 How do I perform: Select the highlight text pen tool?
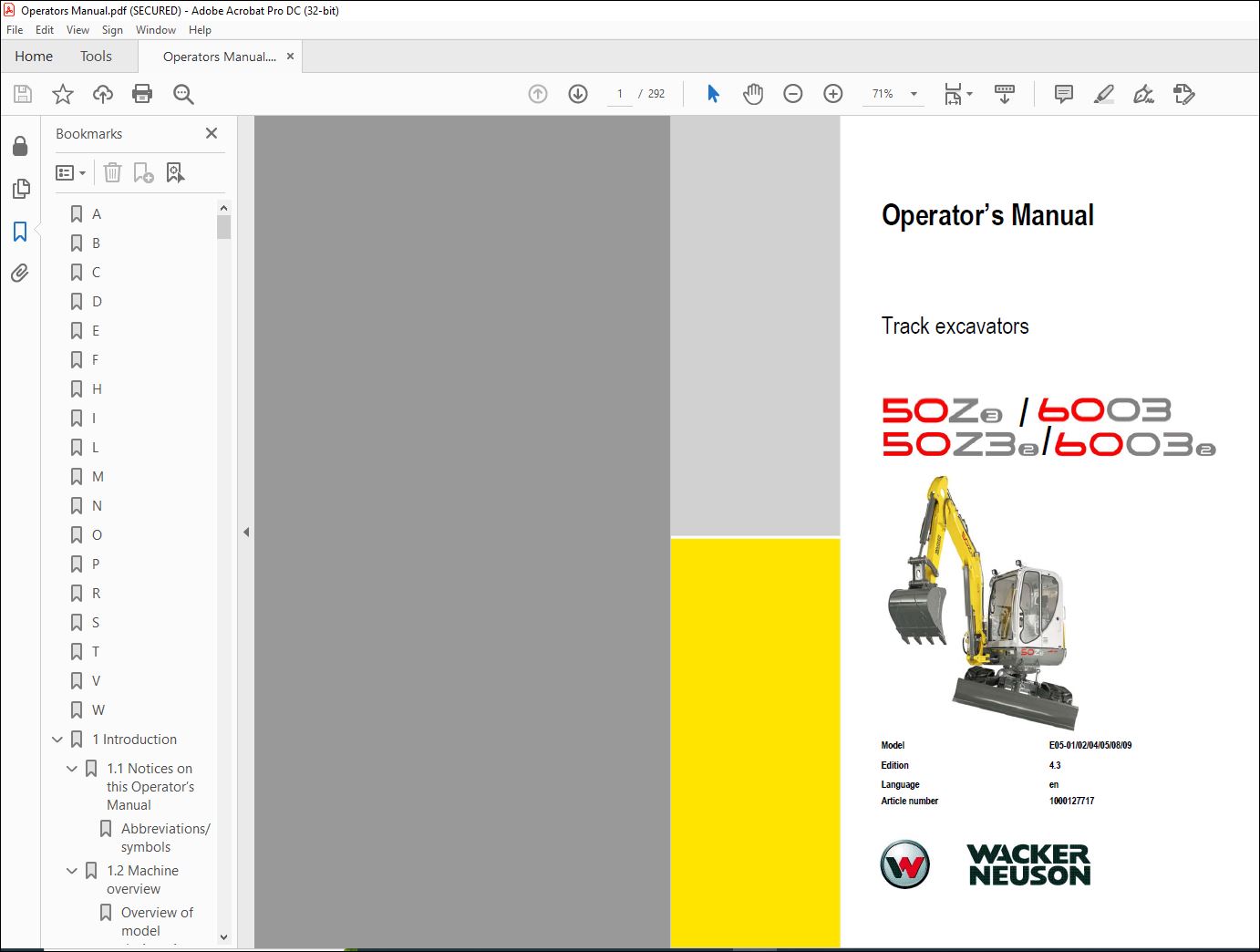[x=1104, y=94]
